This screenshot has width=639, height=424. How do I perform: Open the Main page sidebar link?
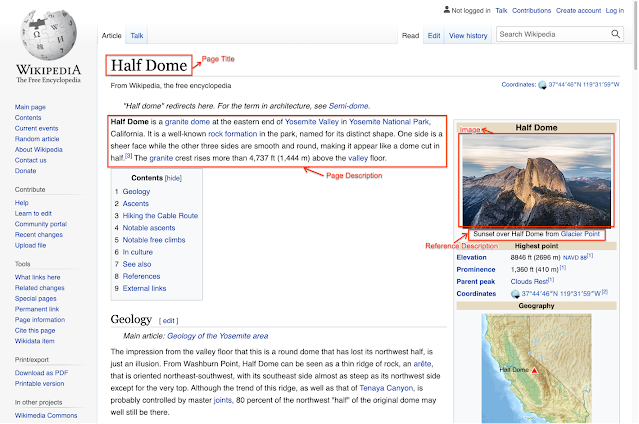30,107
